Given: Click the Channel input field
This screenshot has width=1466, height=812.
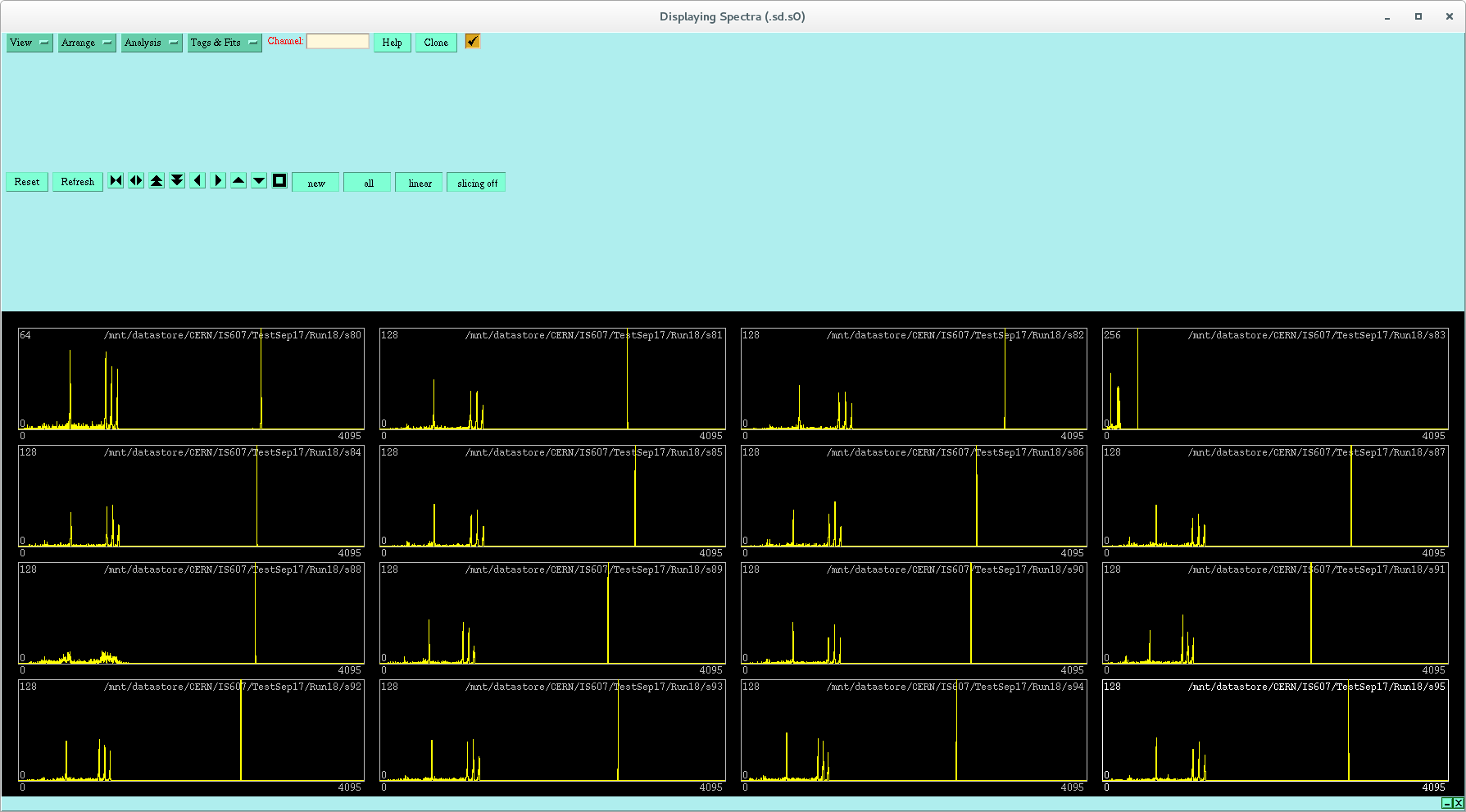Looking at the screenshot, I should pos(338,41).
